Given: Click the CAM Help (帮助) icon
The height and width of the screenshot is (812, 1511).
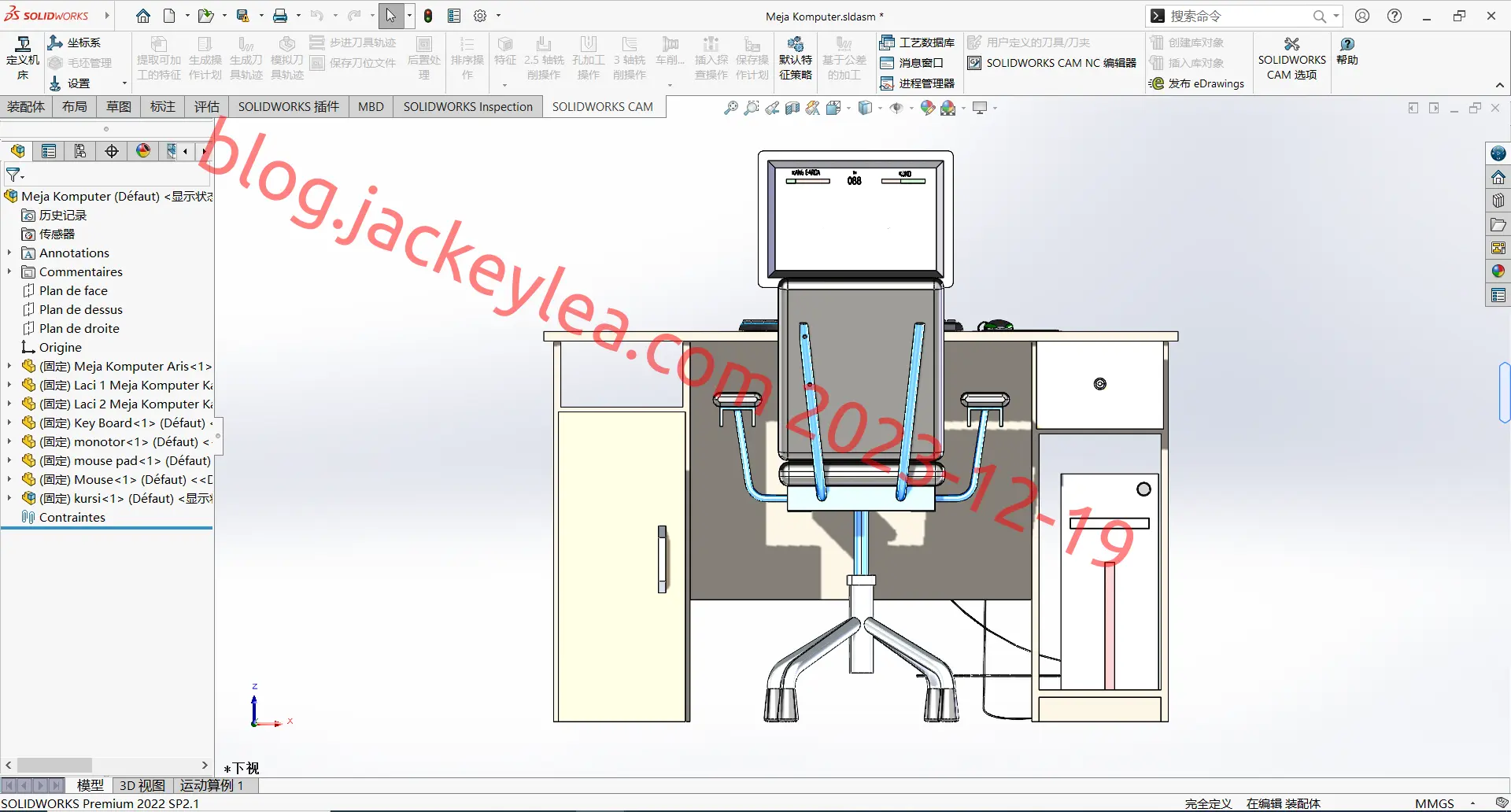Looking at the screenshot, I should [1347, 51].
